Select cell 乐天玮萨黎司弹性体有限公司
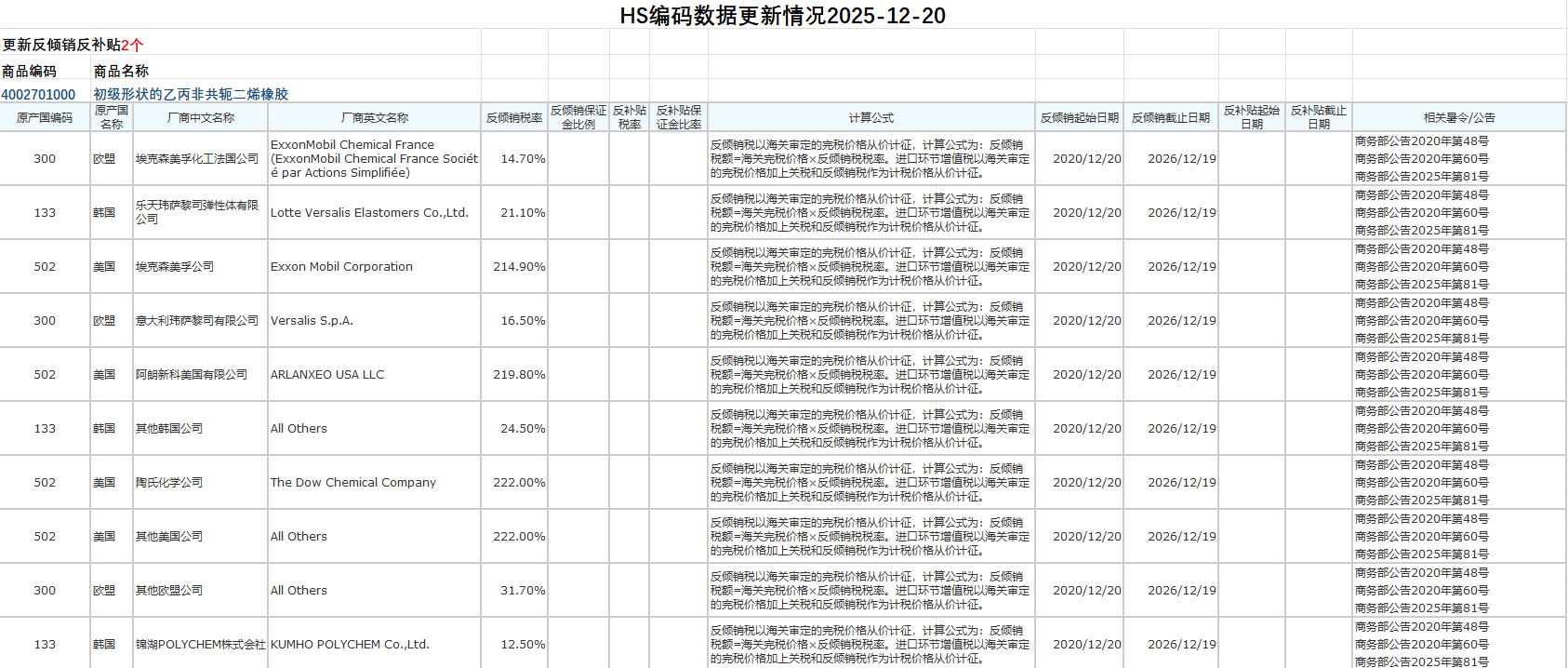Viewport: 1568px width, 668px height. tap(201, 213)
